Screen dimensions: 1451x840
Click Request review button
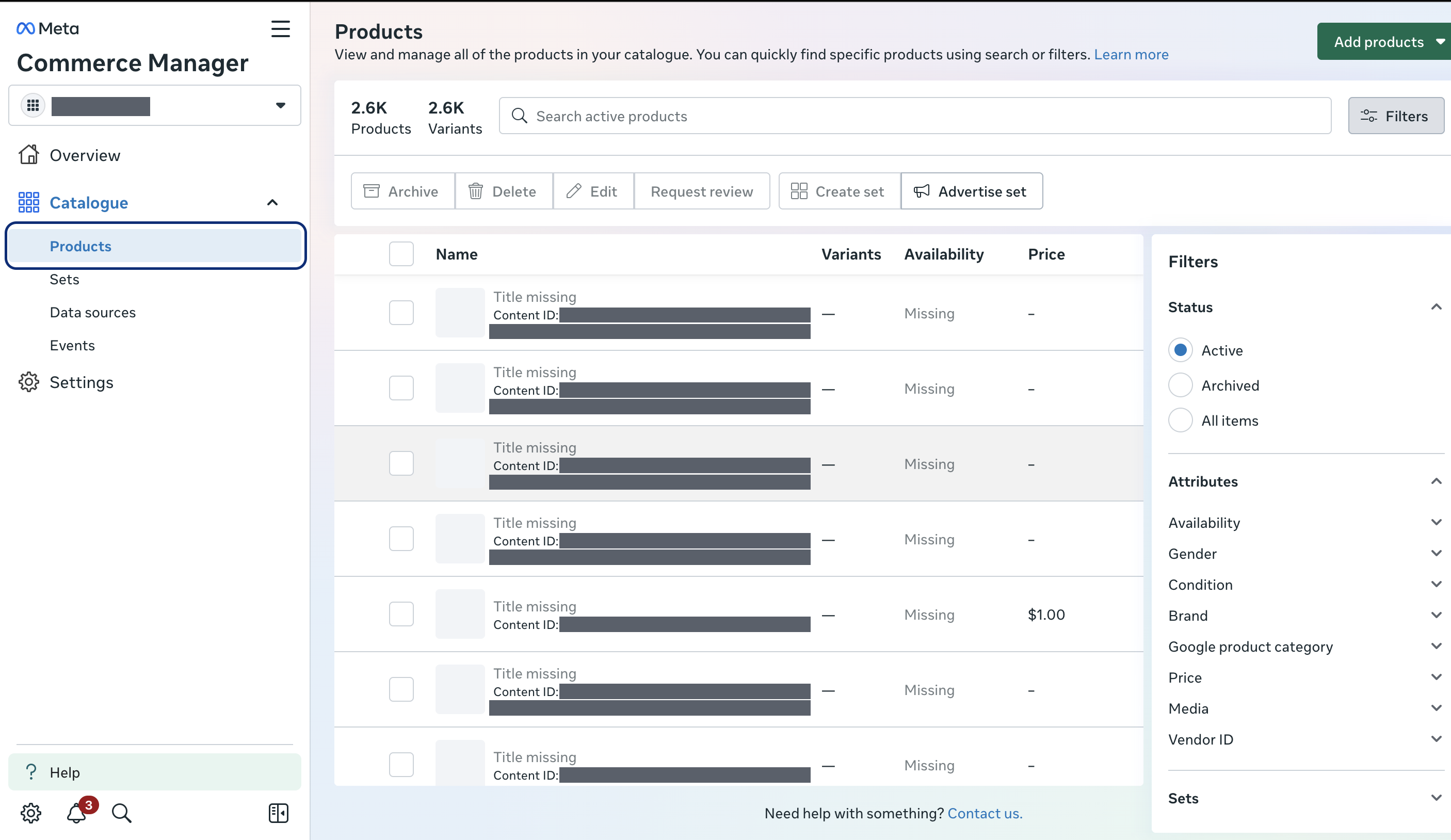[702, 191]
